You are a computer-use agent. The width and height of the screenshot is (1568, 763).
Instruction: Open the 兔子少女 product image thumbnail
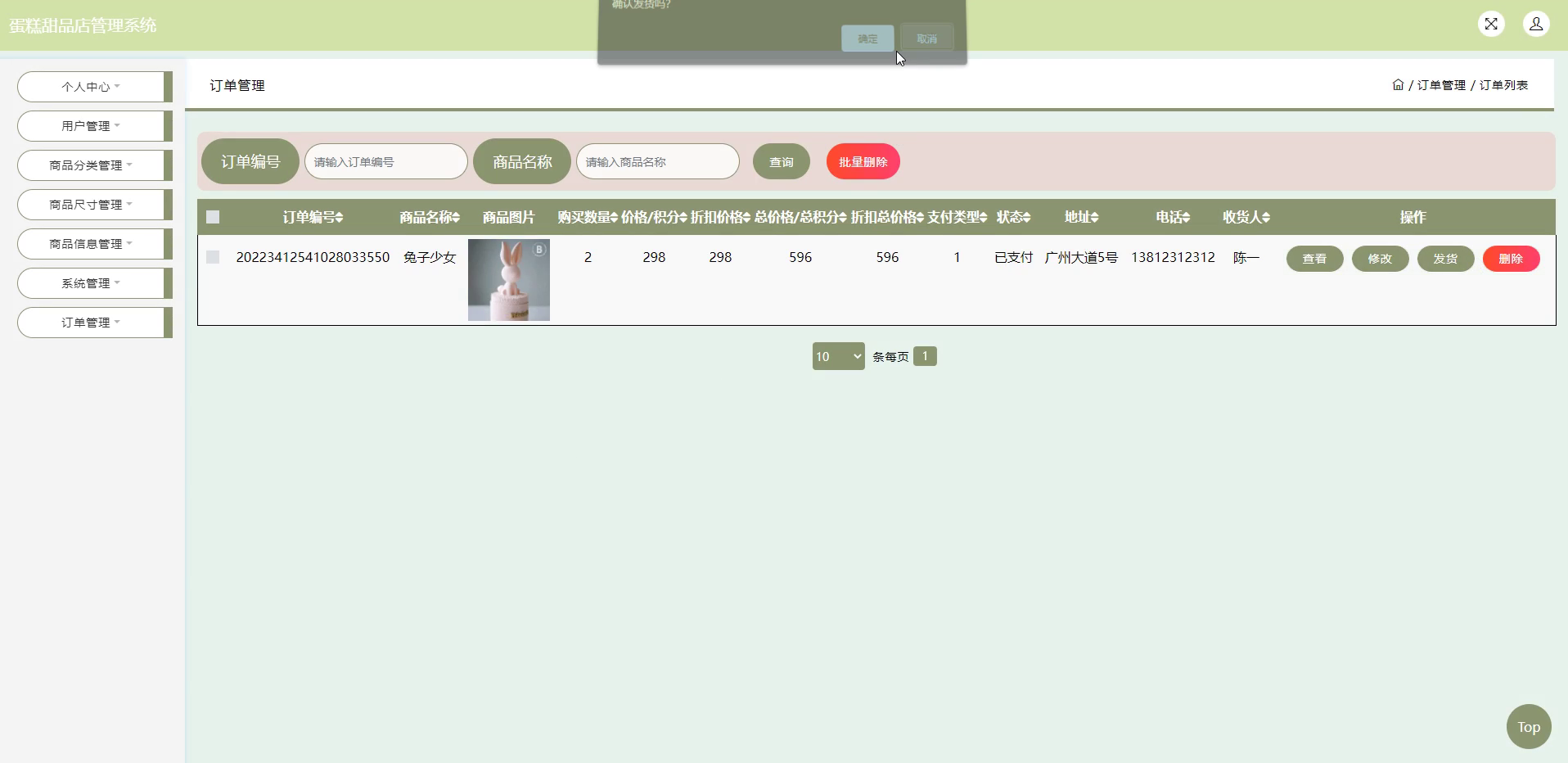point(509,279)
